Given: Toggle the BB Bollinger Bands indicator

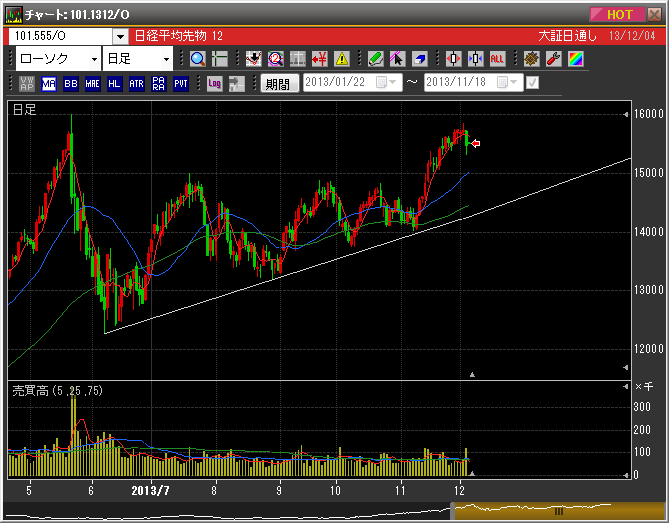Looking at the screenshot, I should (x=70, y=84).
